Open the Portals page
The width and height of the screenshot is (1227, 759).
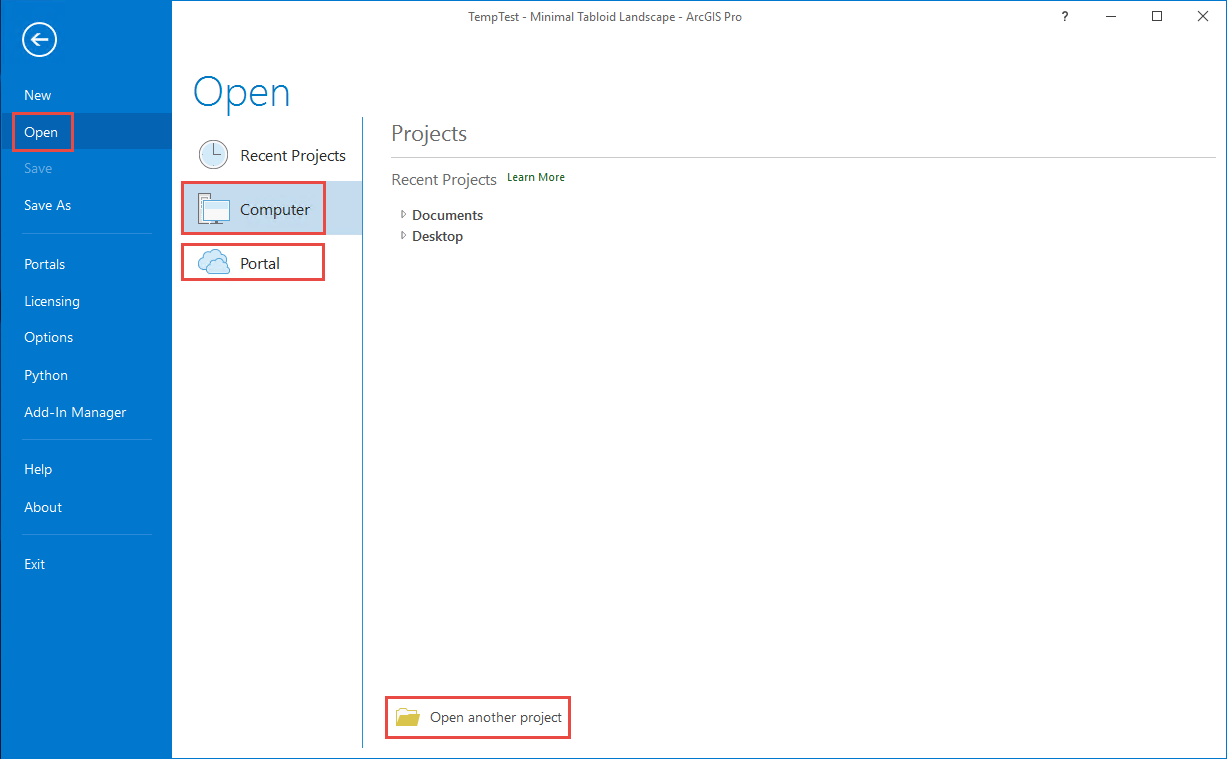tap(45, 264)
